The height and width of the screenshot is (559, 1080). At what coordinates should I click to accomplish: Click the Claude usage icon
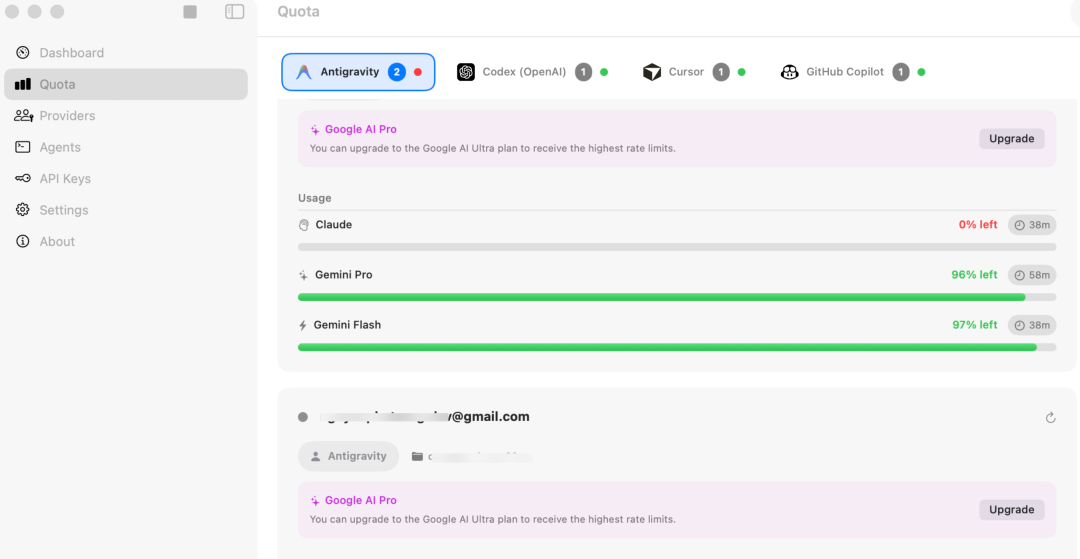pyautogui.click(x=304, y=224)
